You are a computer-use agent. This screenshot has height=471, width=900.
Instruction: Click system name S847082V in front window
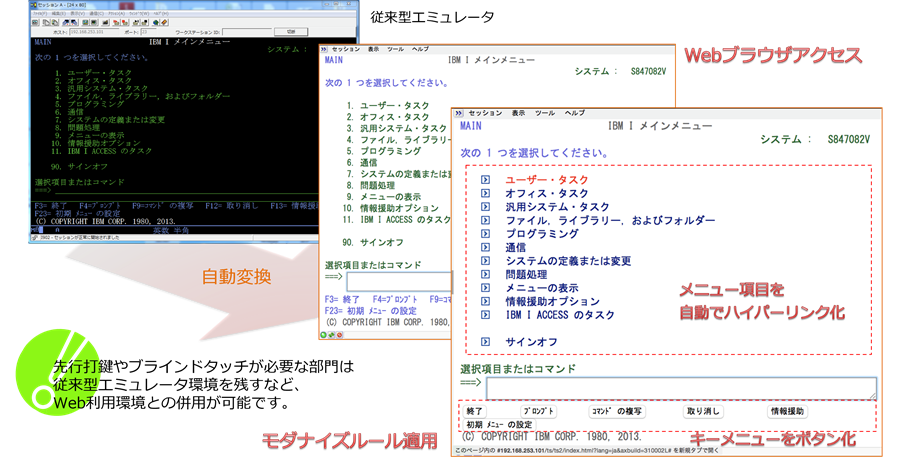[848, 139]
